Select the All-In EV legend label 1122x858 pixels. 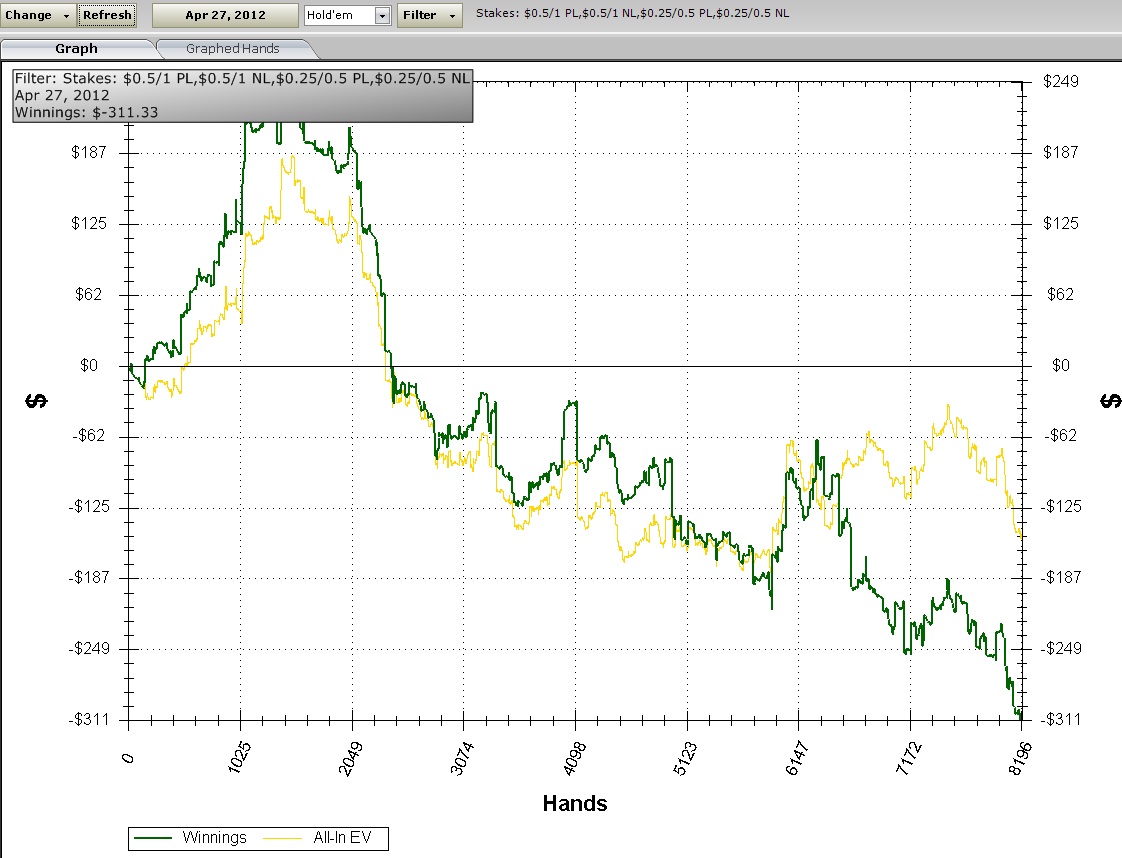[345, 838]
